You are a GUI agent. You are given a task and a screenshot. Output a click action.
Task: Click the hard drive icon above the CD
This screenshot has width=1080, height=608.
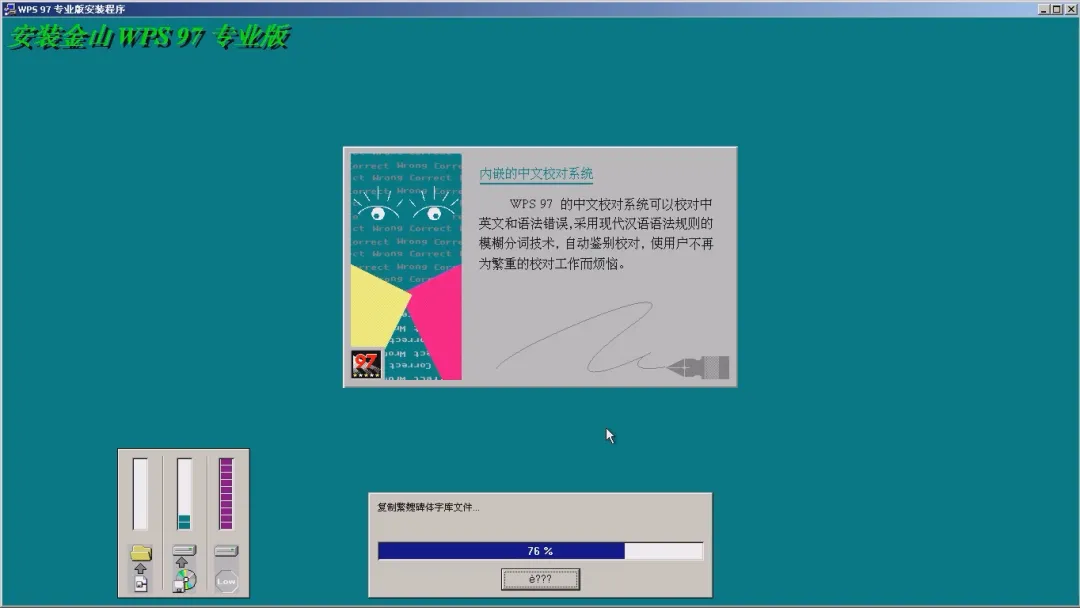(184, 550)
